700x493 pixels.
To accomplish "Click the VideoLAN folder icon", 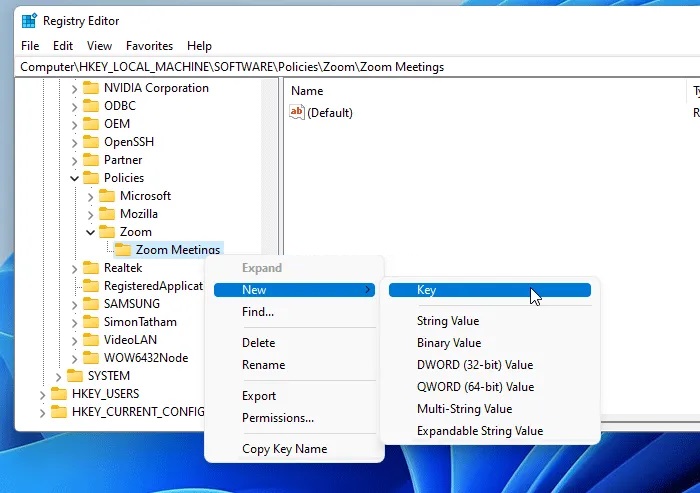I will pyautogui.click(x=91, y=340).
